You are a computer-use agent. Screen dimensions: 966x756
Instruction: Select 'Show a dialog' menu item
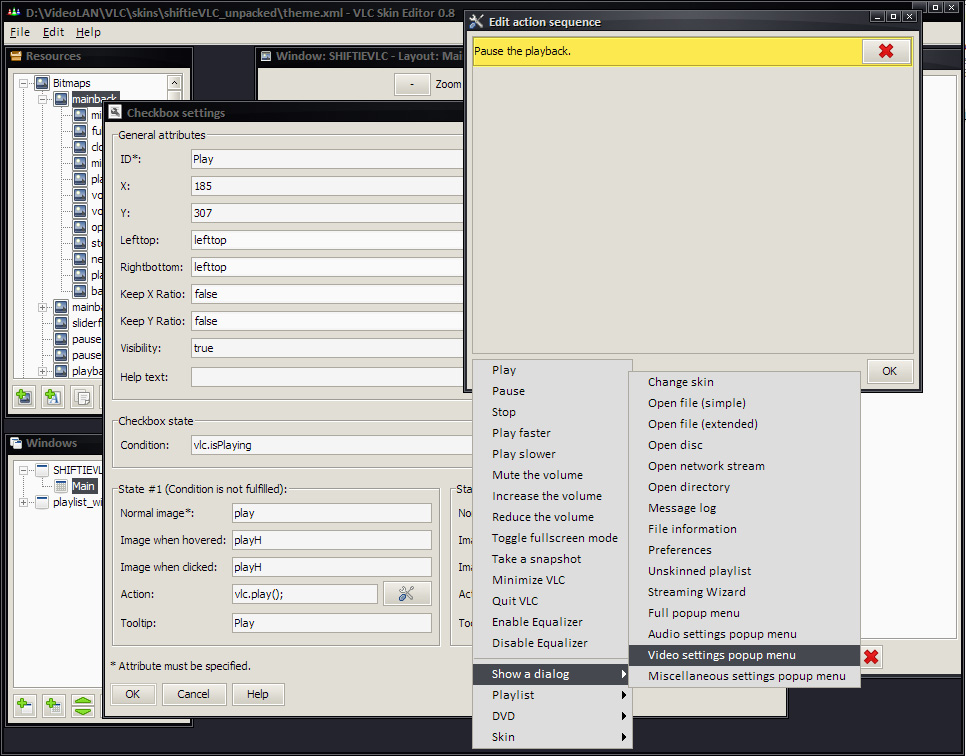553,674
